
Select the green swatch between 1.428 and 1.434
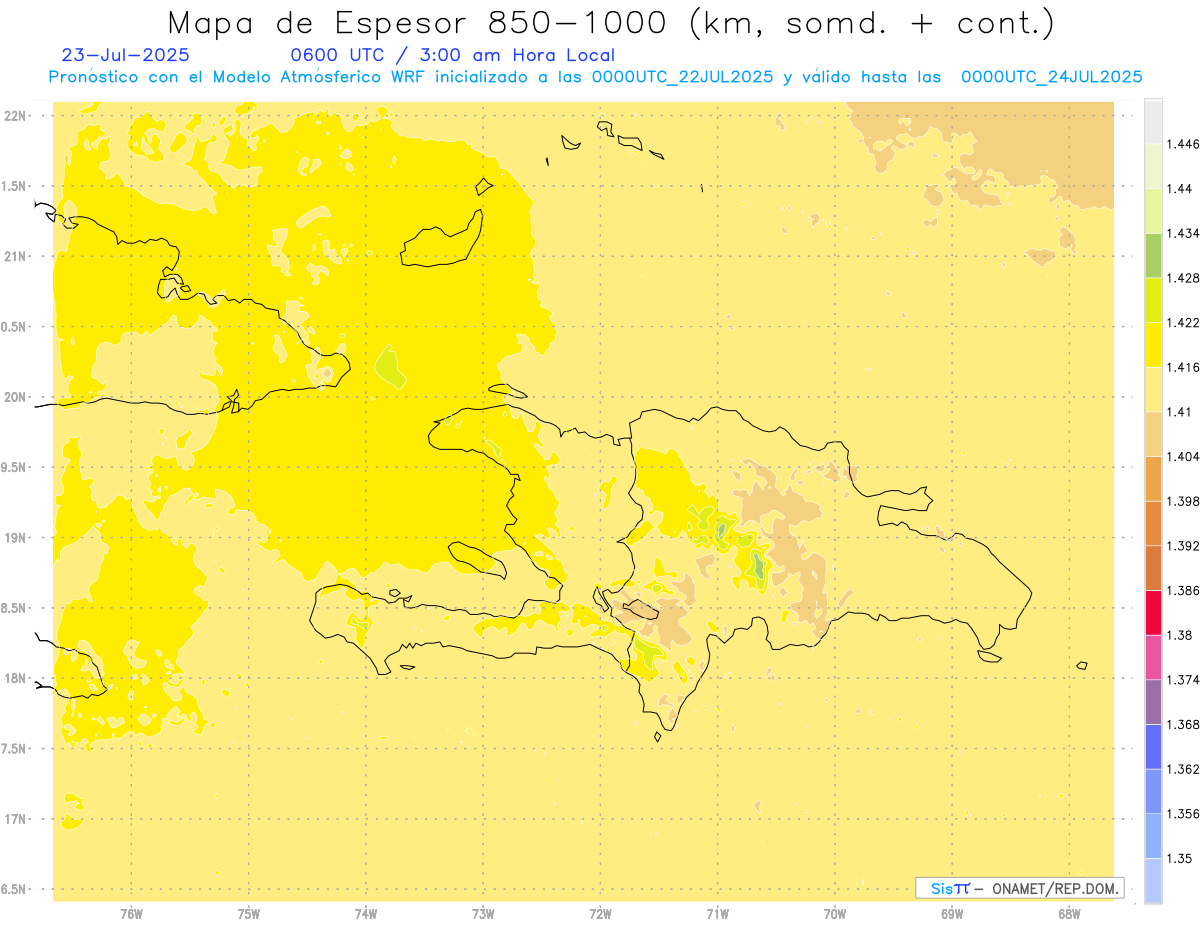pyautogui.click(x=1154, y=255)
